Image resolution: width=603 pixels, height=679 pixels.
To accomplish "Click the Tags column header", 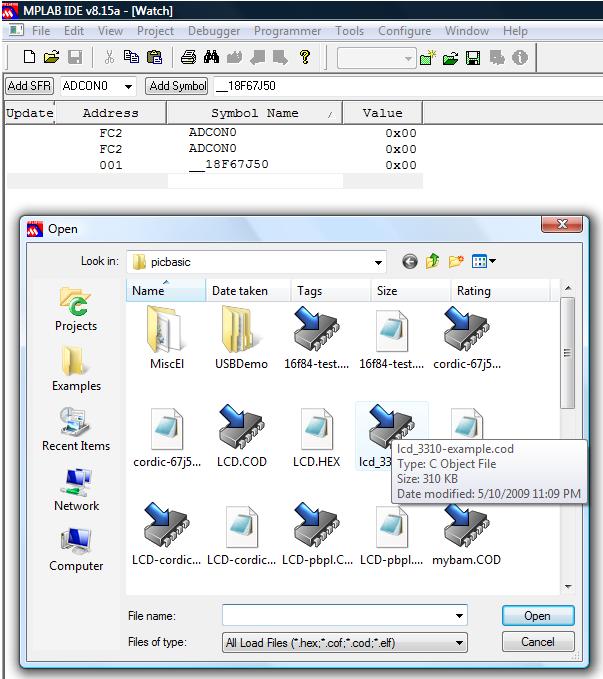I will 330,291.
